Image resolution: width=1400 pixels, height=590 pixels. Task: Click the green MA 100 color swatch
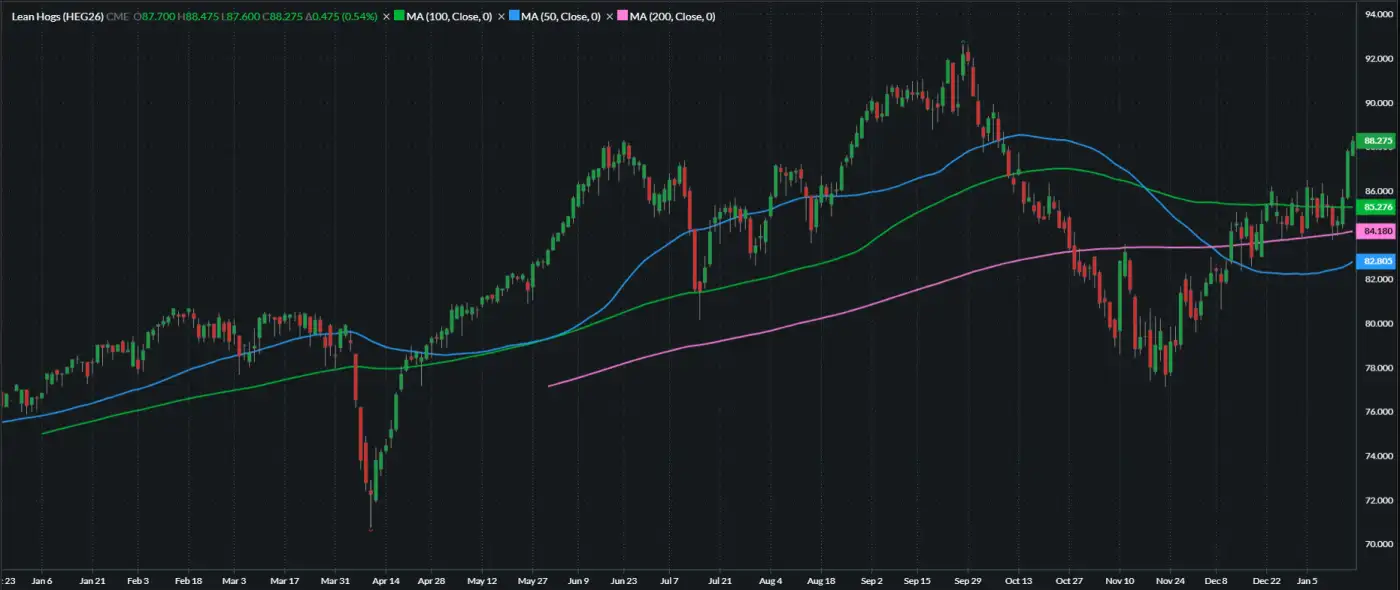pyautogui.click(x=400, y=17)
